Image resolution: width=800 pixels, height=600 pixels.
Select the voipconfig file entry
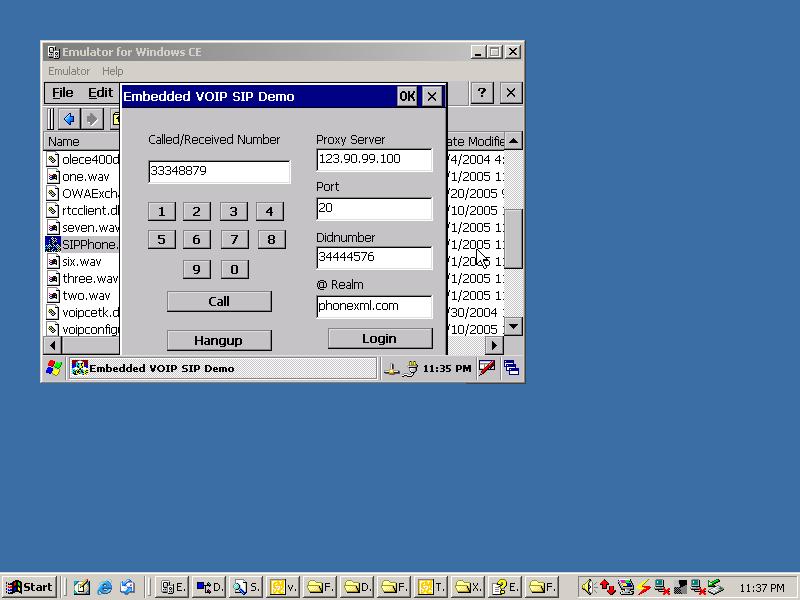[x=83, y=330]
